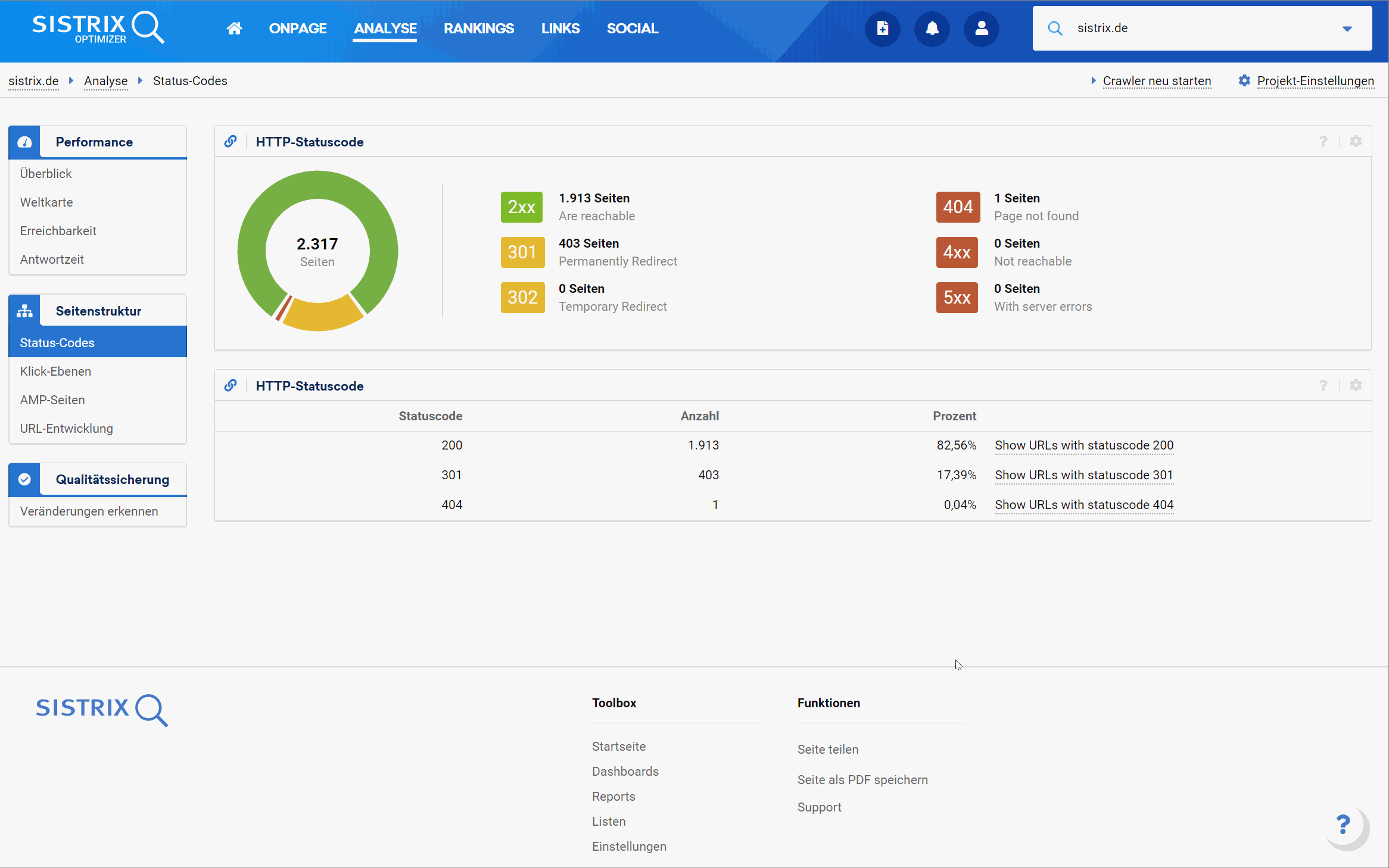
Task: Open the notifications bell icon
Action: click(932, 28)
